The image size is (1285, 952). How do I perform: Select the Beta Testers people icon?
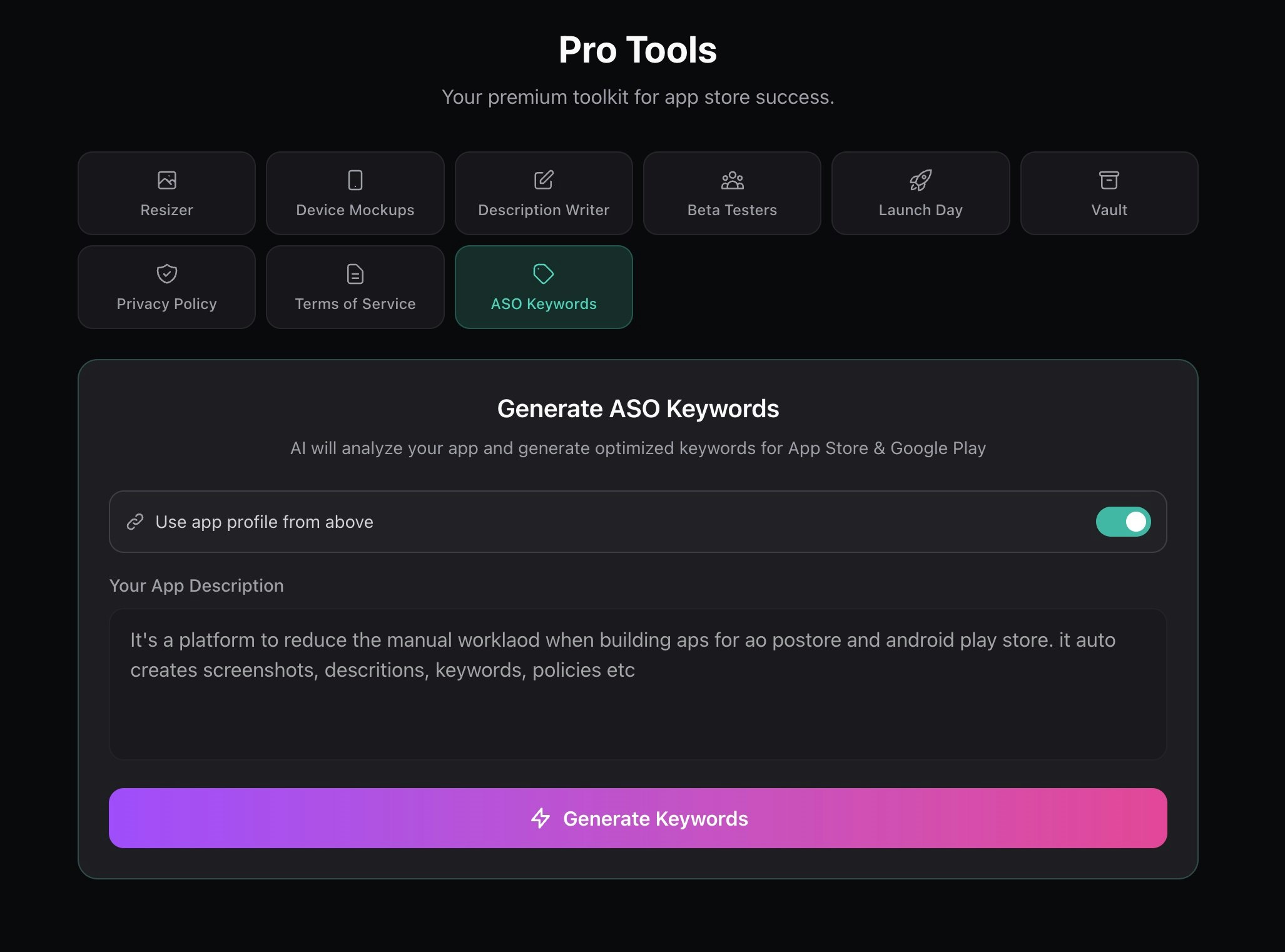coord(731,180)
